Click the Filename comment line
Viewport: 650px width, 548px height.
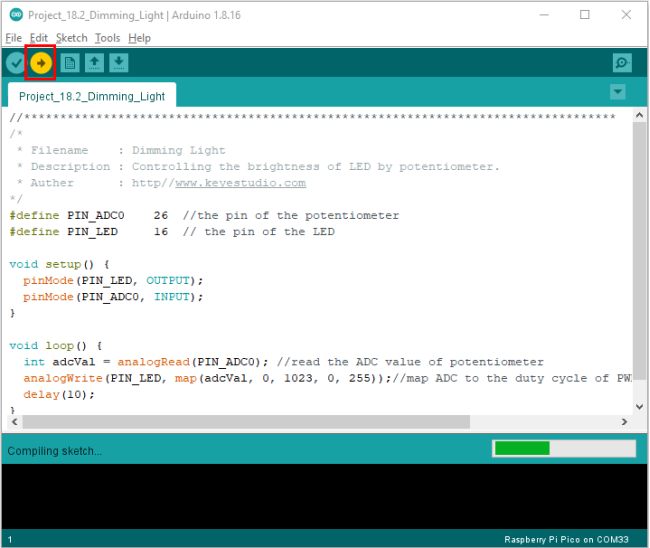pos(121,150)
